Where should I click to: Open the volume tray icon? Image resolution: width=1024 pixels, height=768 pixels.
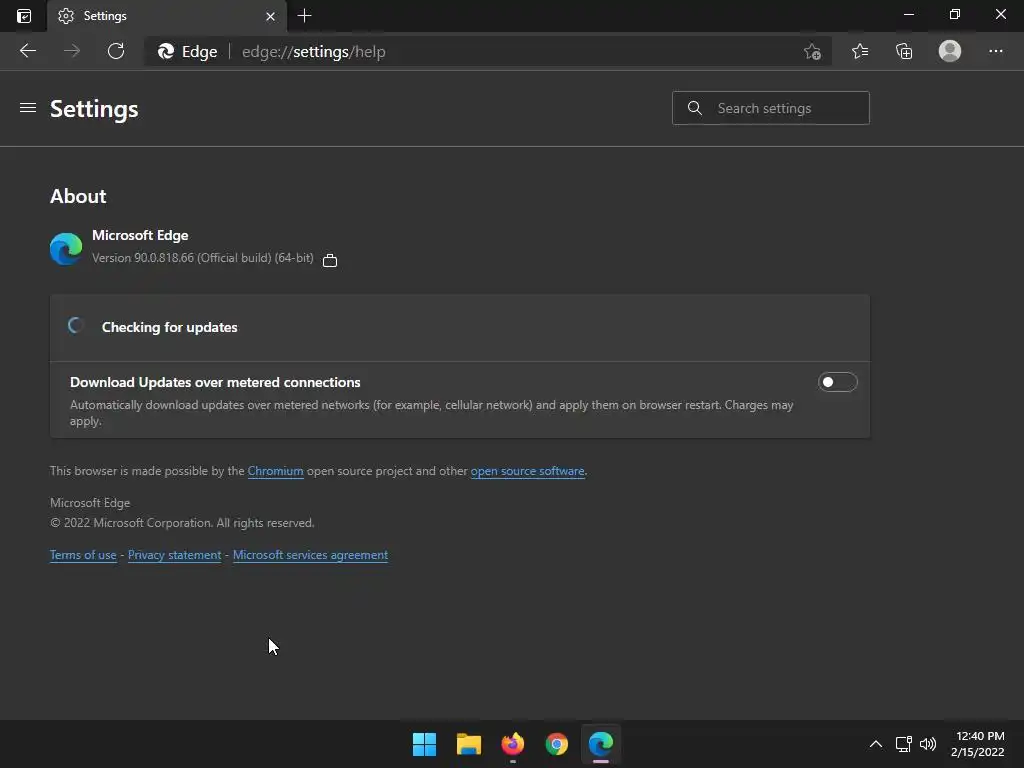[928, 744]
